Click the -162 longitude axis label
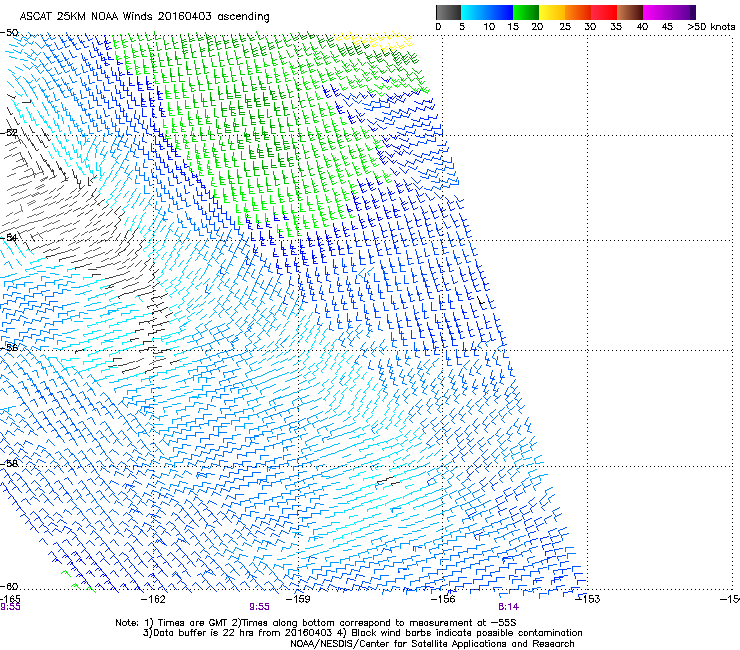This screenshot has height=650, width=740. point(154,599)
